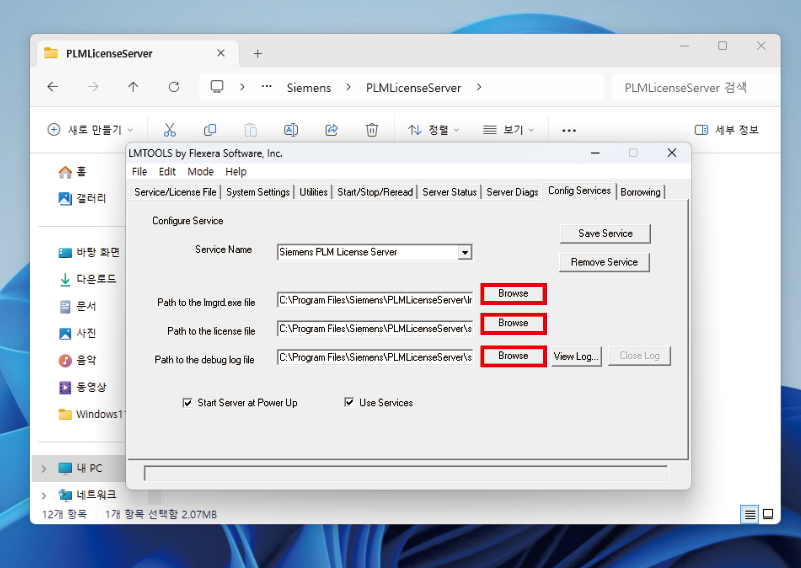Open Documents (문서) in sidebar
The height and width of the screenshot is (568, 801).
[x=77, y=306]
